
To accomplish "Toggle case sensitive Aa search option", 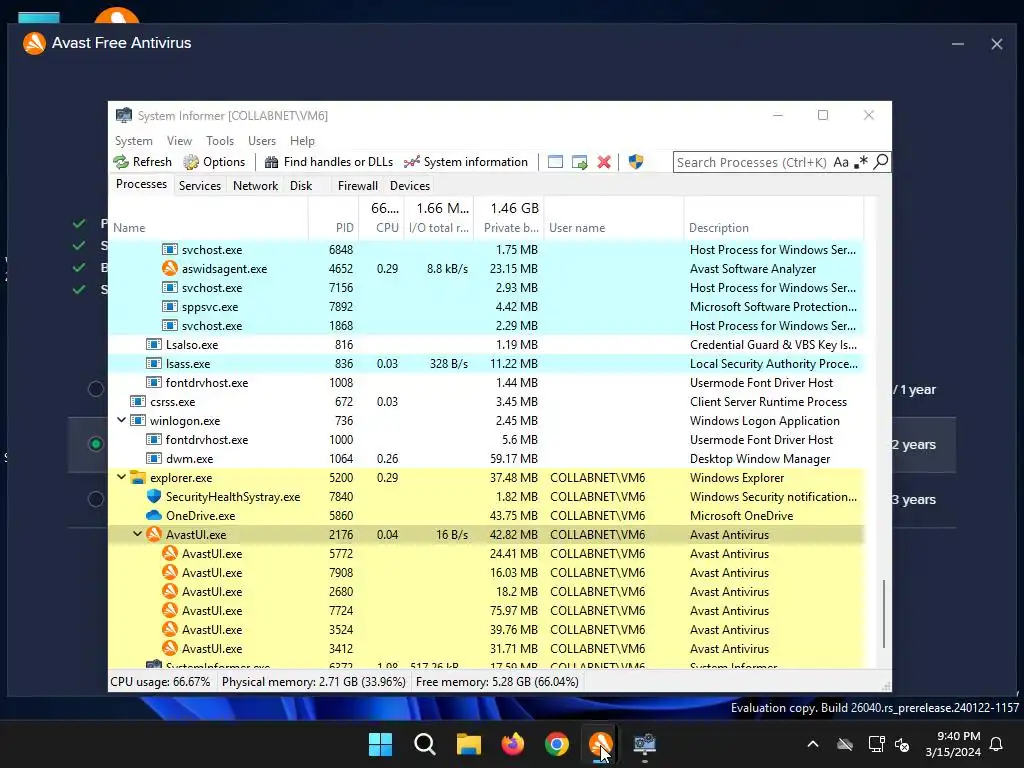I will [841, 162].
